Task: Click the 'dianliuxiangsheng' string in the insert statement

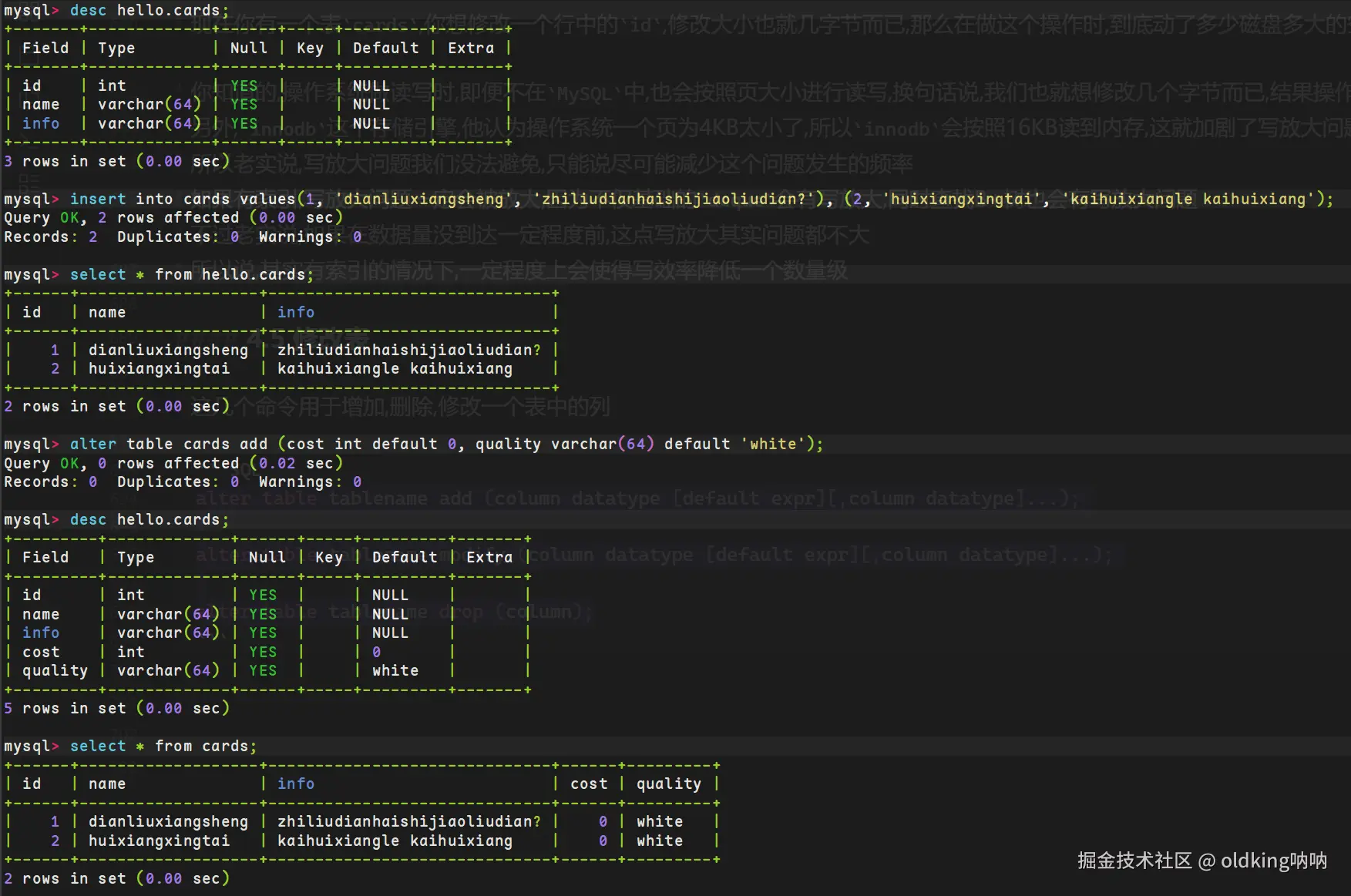Action: (x=425, y=199)
